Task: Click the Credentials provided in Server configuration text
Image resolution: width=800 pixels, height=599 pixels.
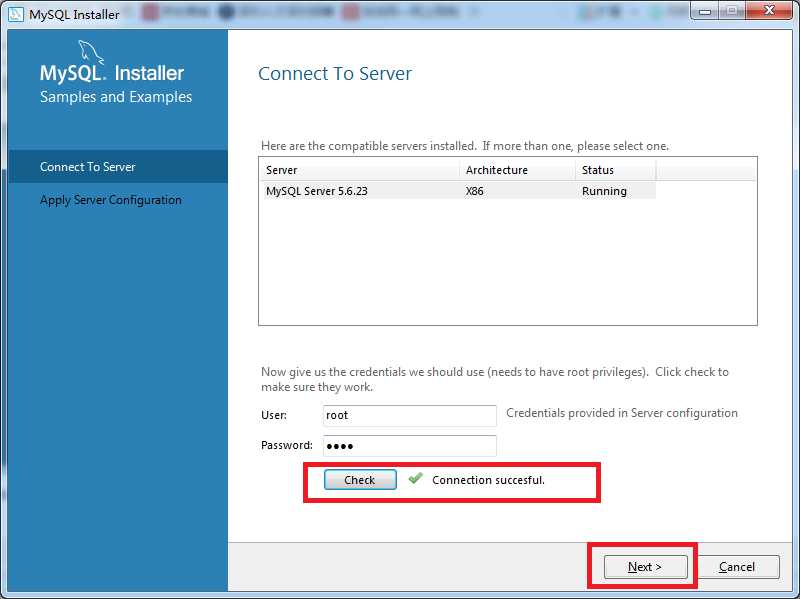Action: click(x=621, y=413)
